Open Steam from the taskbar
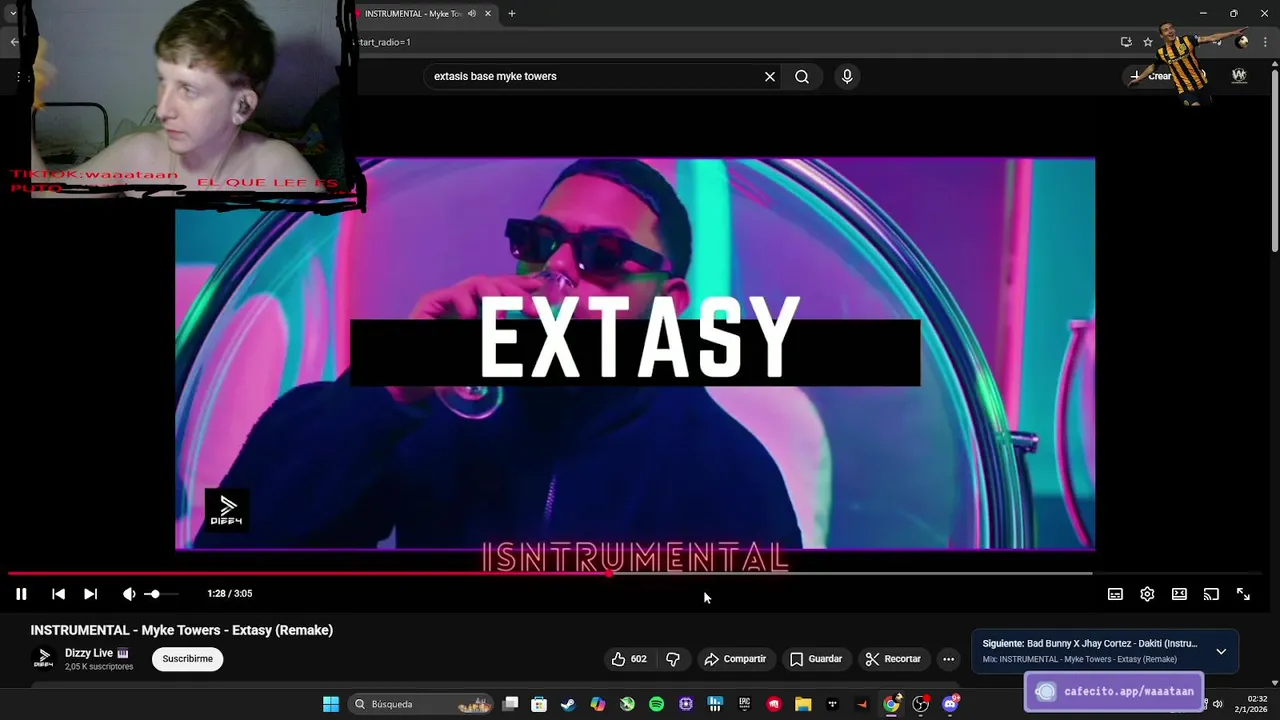The height and width of the screenshot is (720, 1280). coord(568,704)
